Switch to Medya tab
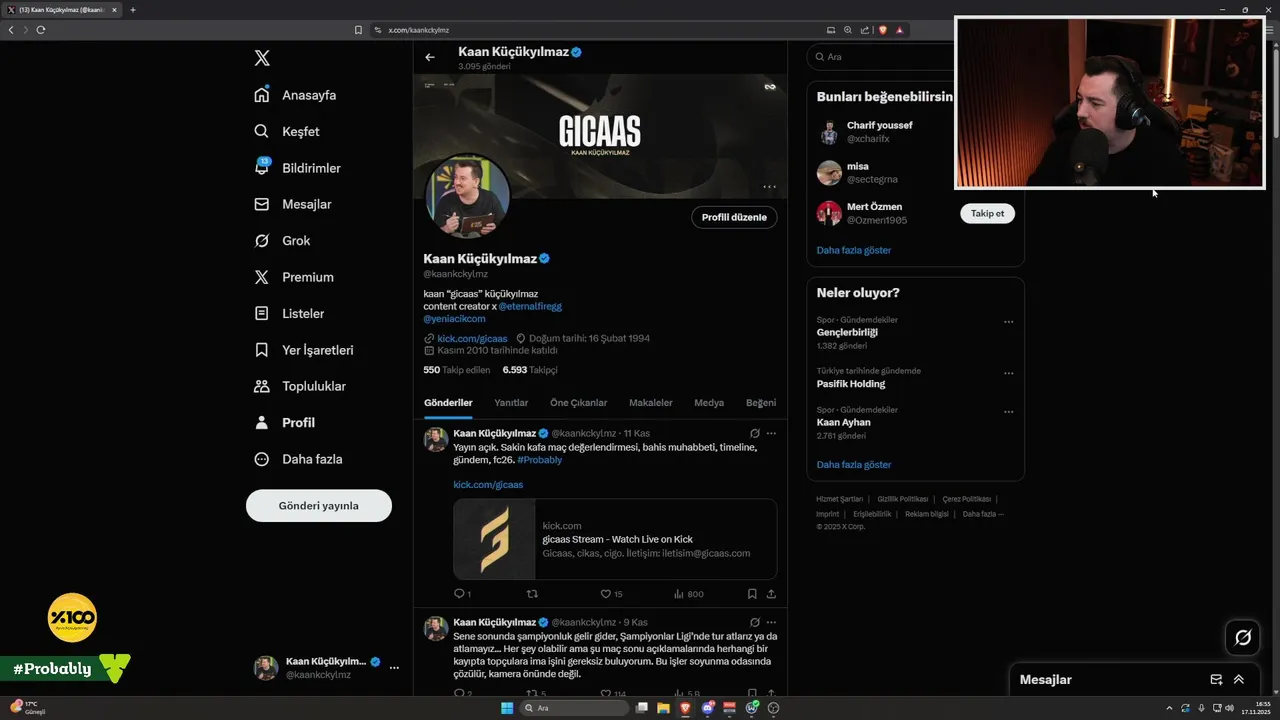 709,403
